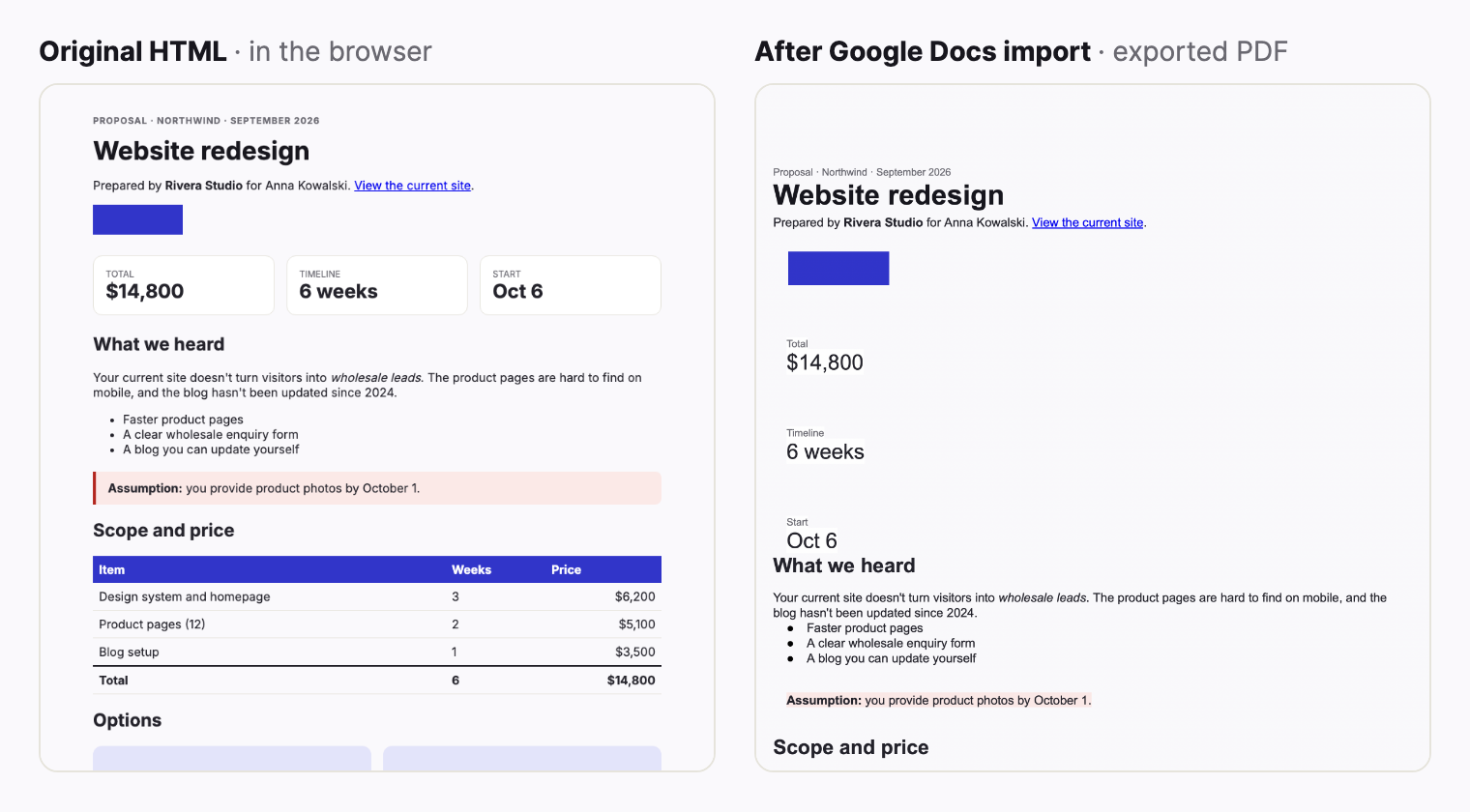Image resolution: width=1470 pixels, height=812 pixels.
Task: Click "Design system and homepage" table row
Action: click(x=377, y=596)
